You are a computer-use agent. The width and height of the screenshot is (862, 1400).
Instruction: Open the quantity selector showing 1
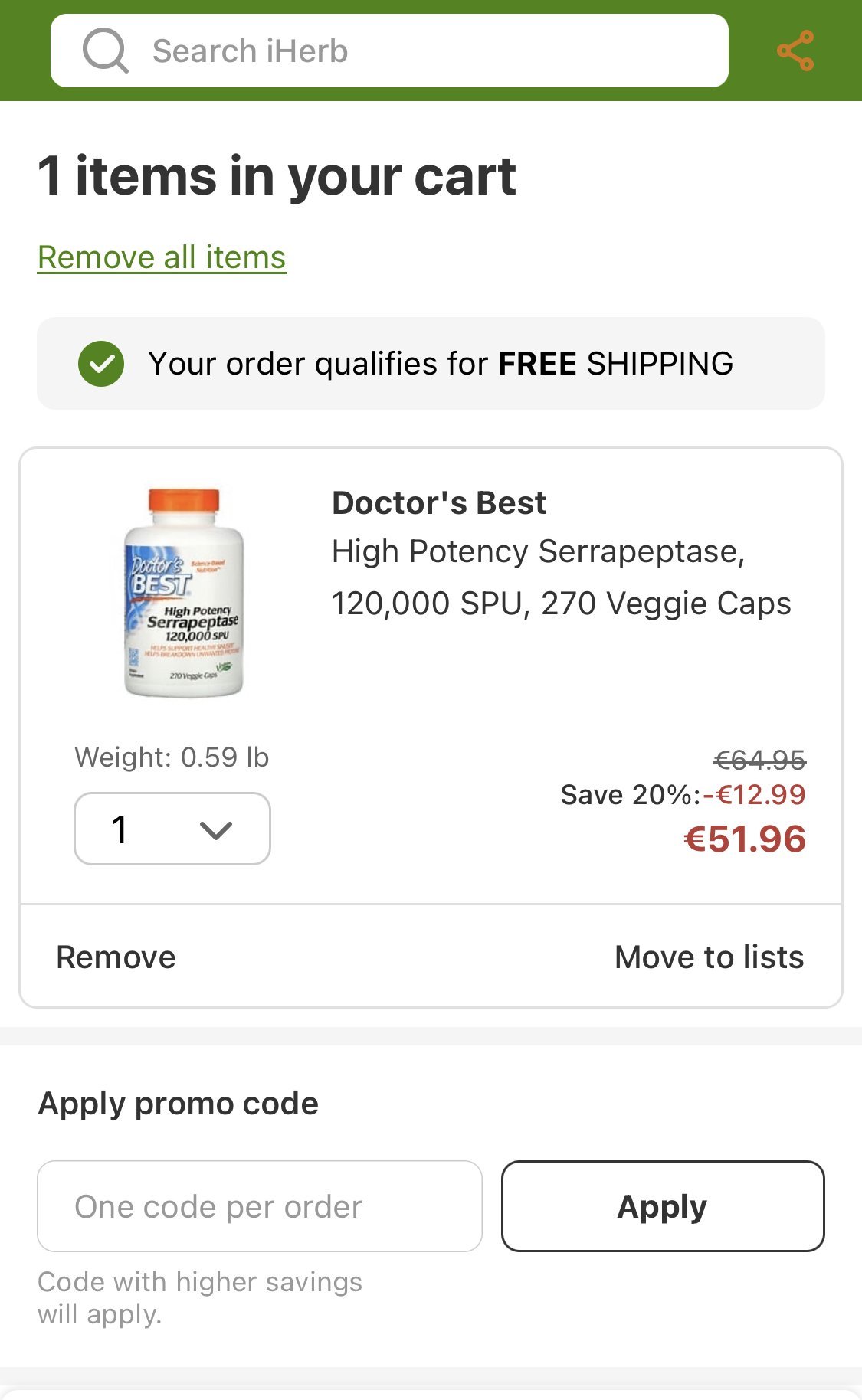(x=172, y=829)
